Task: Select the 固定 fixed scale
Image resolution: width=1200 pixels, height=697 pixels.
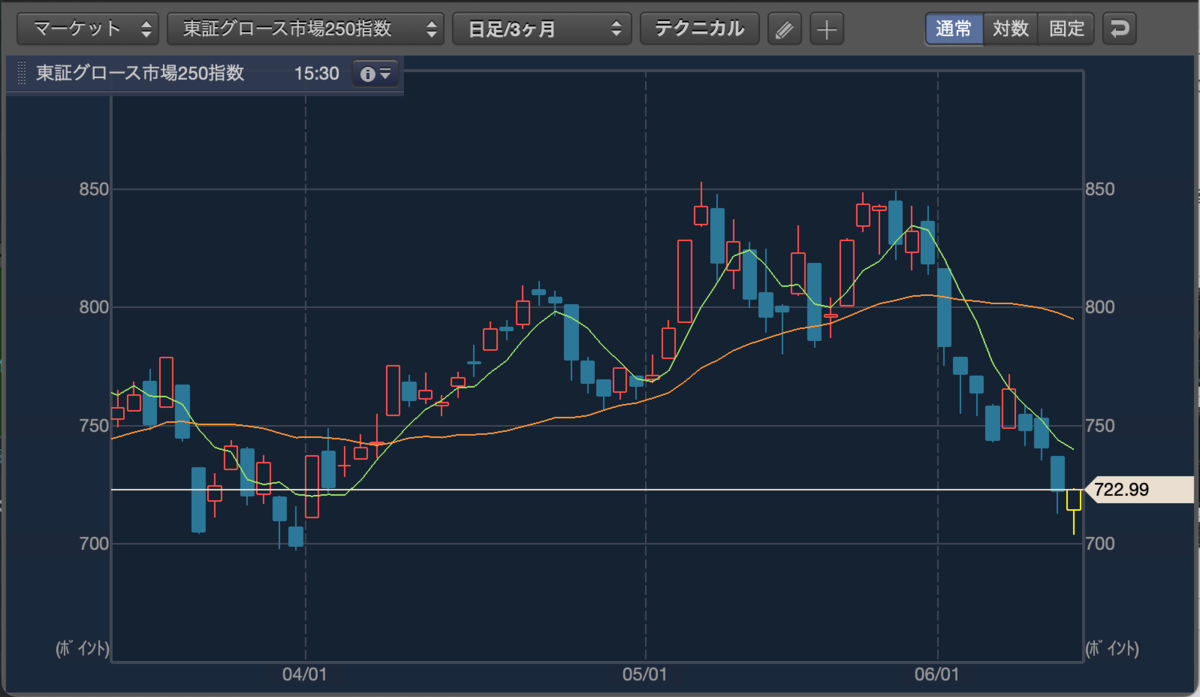Action: (1067, 28)
